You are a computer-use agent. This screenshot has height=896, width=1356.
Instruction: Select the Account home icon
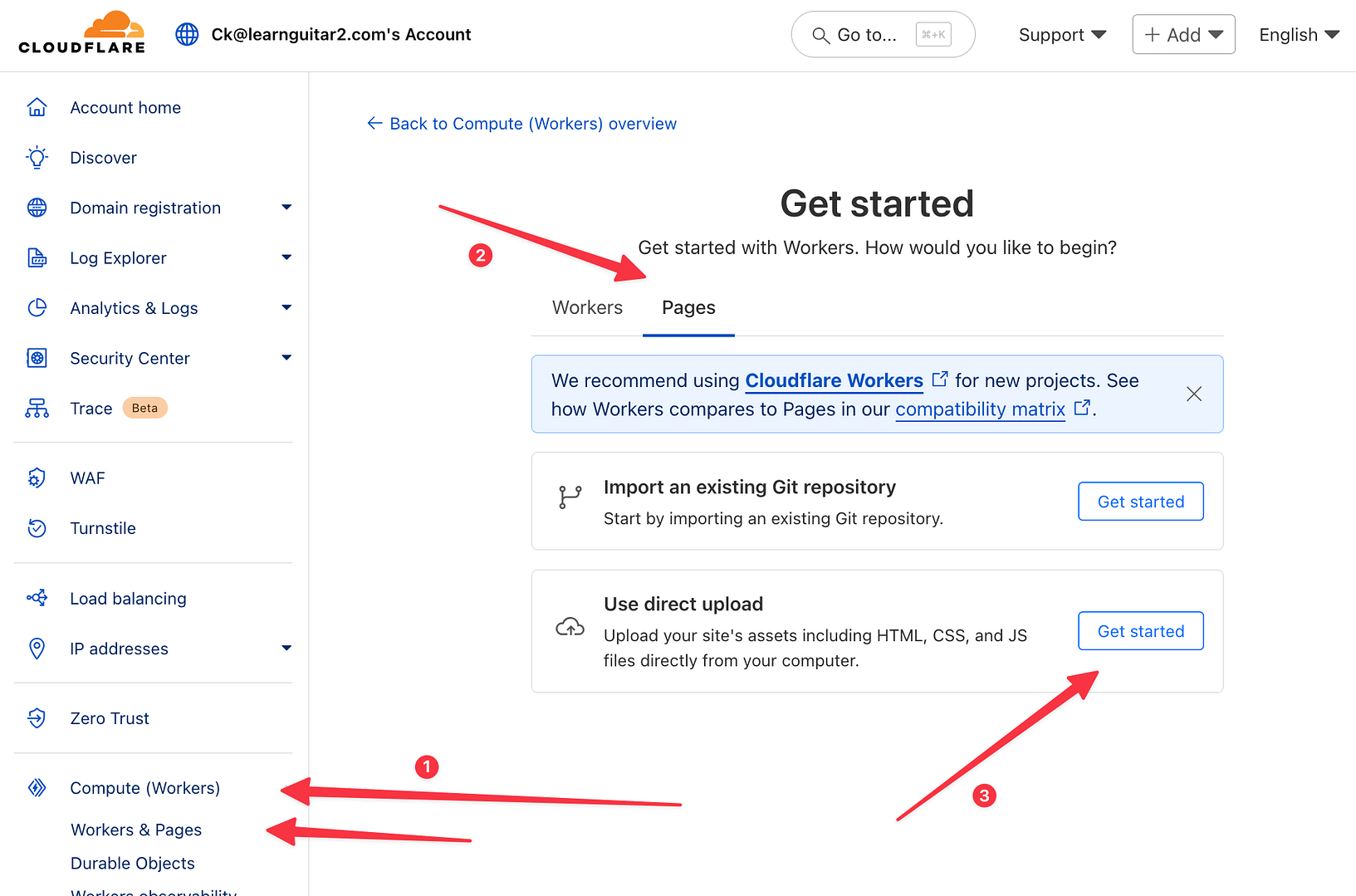[x=37, y=106]
